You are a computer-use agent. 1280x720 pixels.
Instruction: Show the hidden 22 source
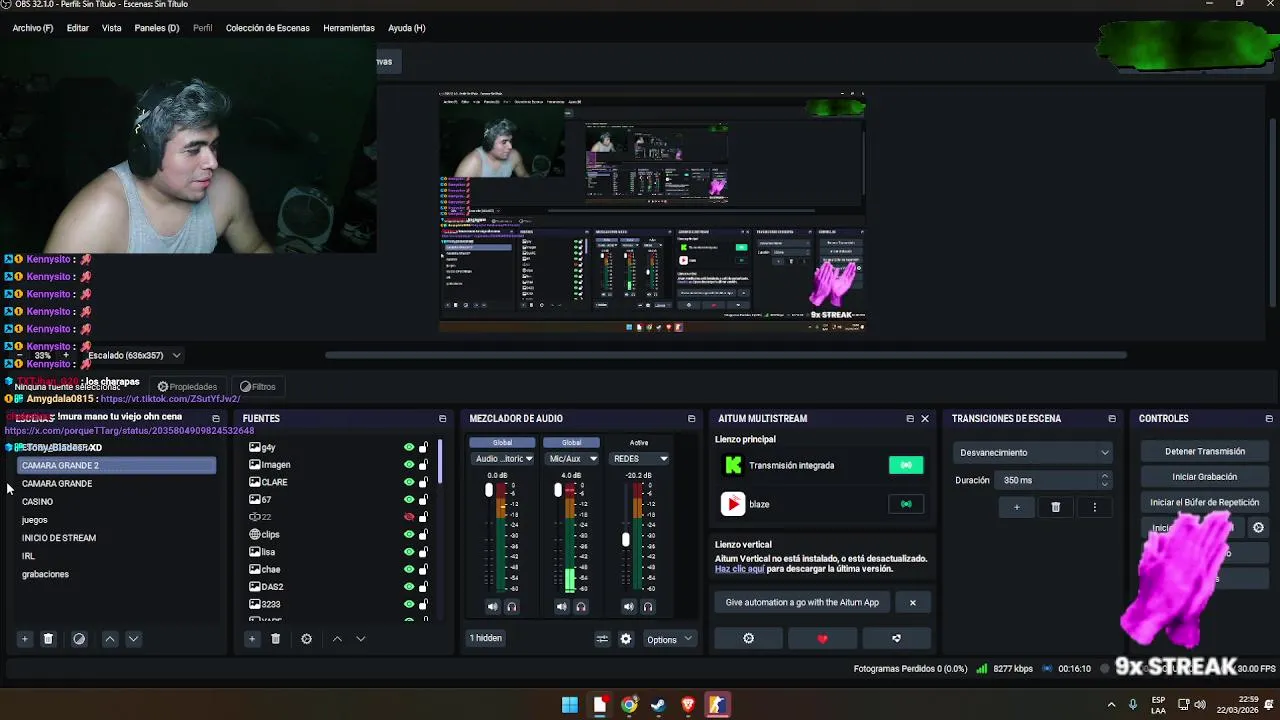[x=408, y=517]
